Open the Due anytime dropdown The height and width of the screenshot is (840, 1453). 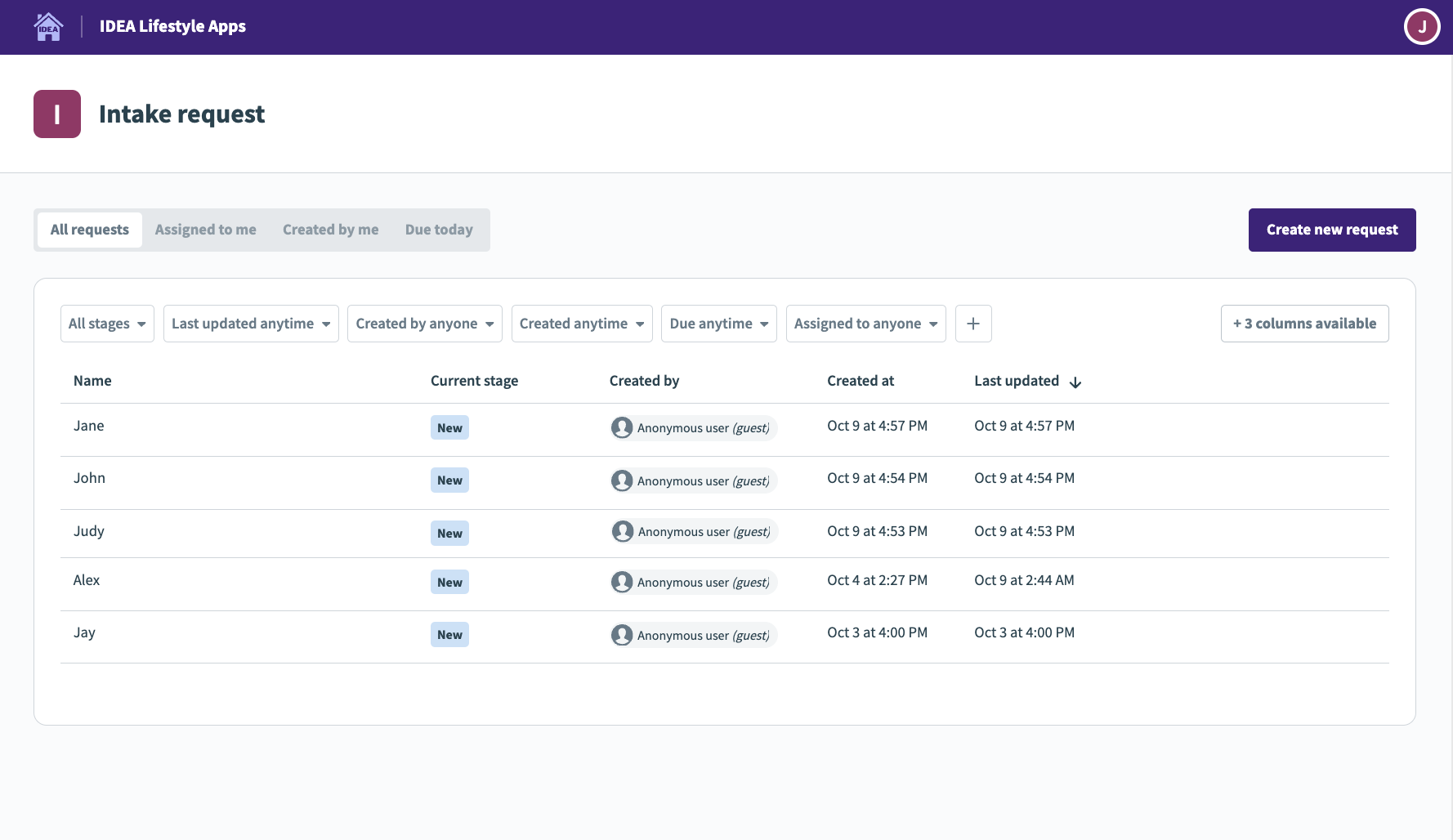[718, 324]
